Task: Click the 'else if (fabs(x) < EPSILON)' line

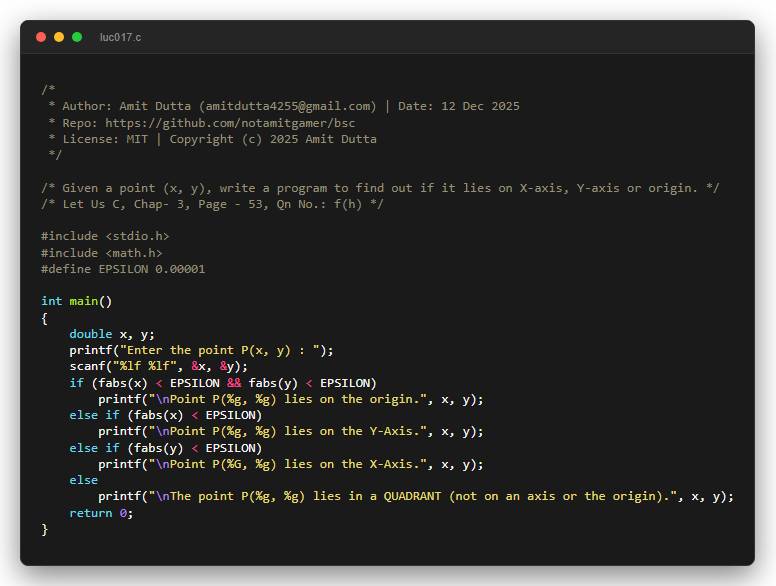Action: 165,415
